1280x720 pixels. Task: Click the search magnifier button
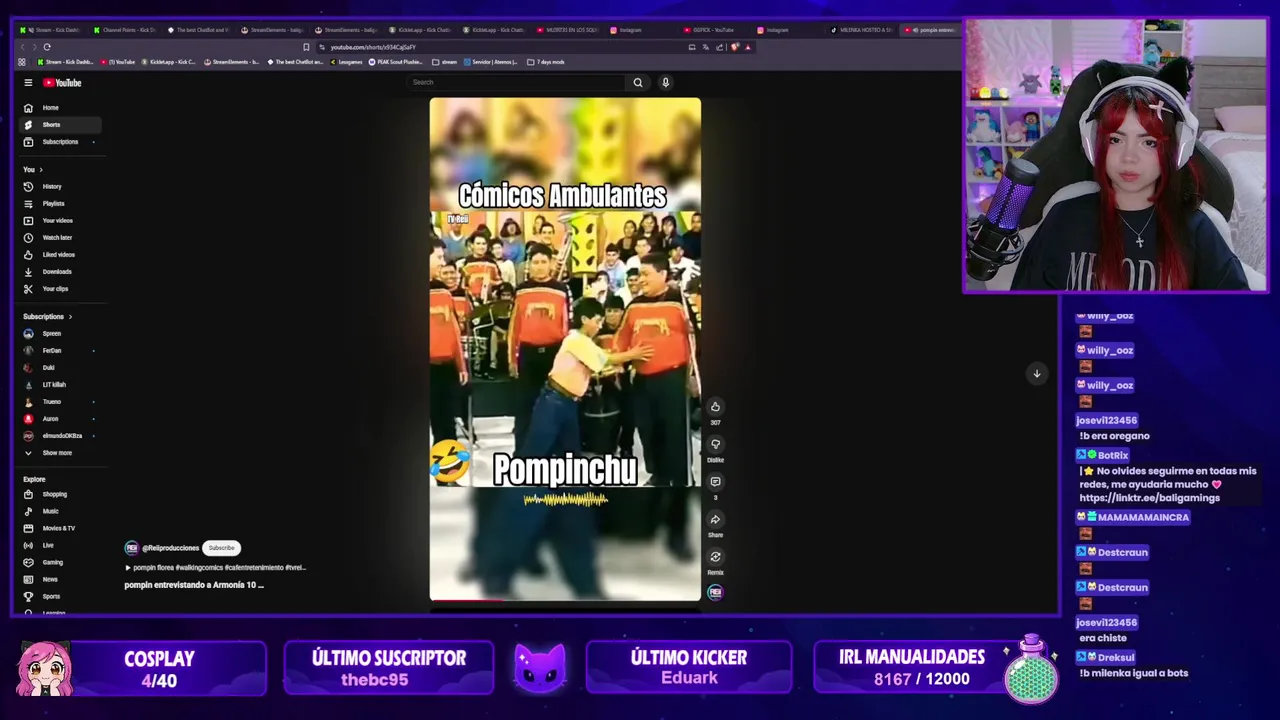point(638,83)
